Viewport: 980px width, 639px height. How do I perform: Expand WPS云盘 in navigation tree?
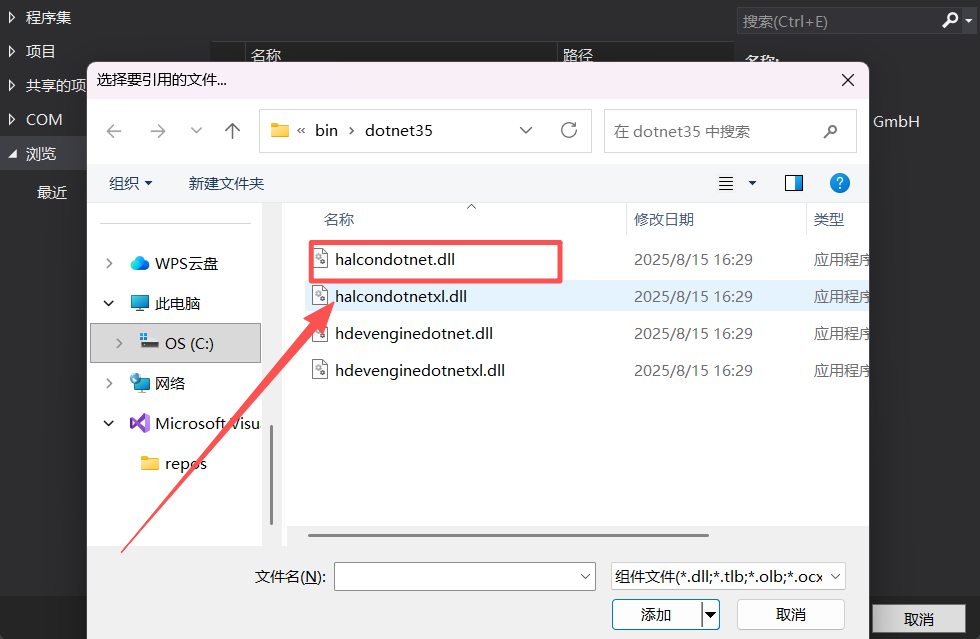[x=109, y=263]
